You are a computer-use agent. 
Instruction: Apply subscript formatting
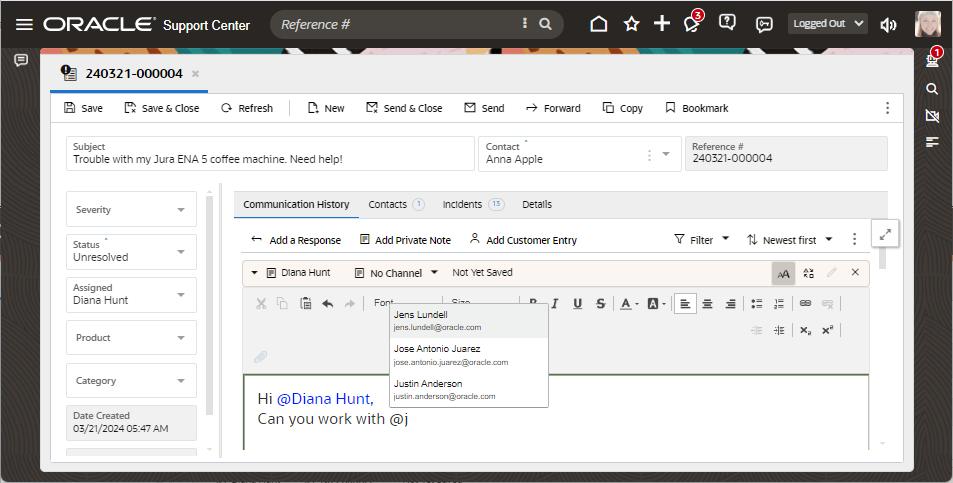pyautogui.click(x=805, y=331)
